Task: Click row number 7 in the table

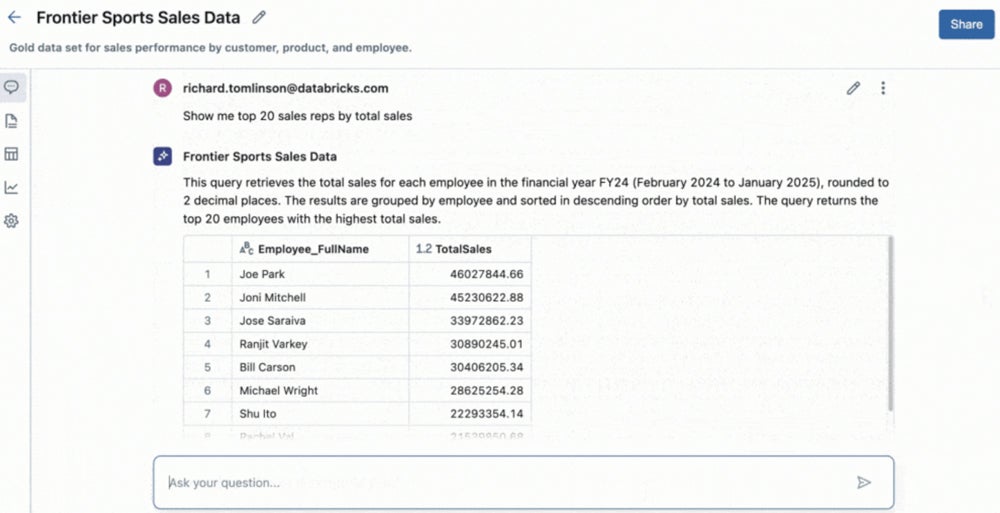Action: [x=207, y=413]
